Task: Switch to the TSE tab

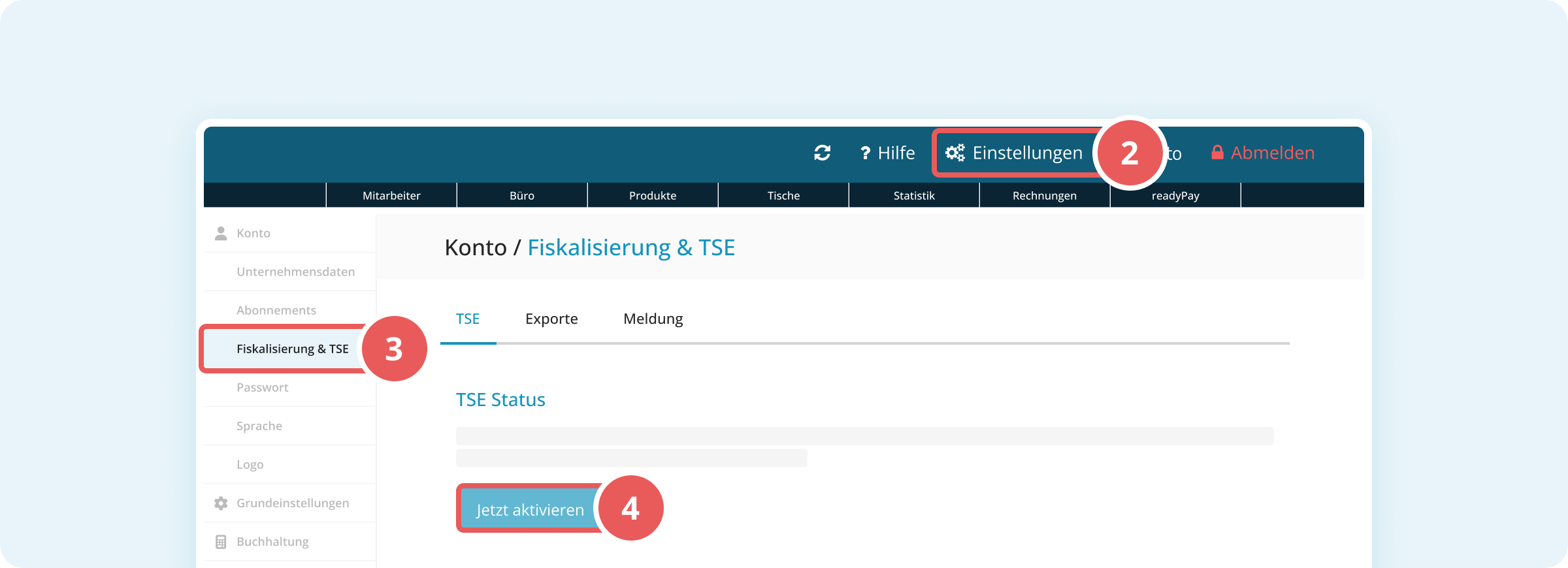Action: click(x=468, y=319)
